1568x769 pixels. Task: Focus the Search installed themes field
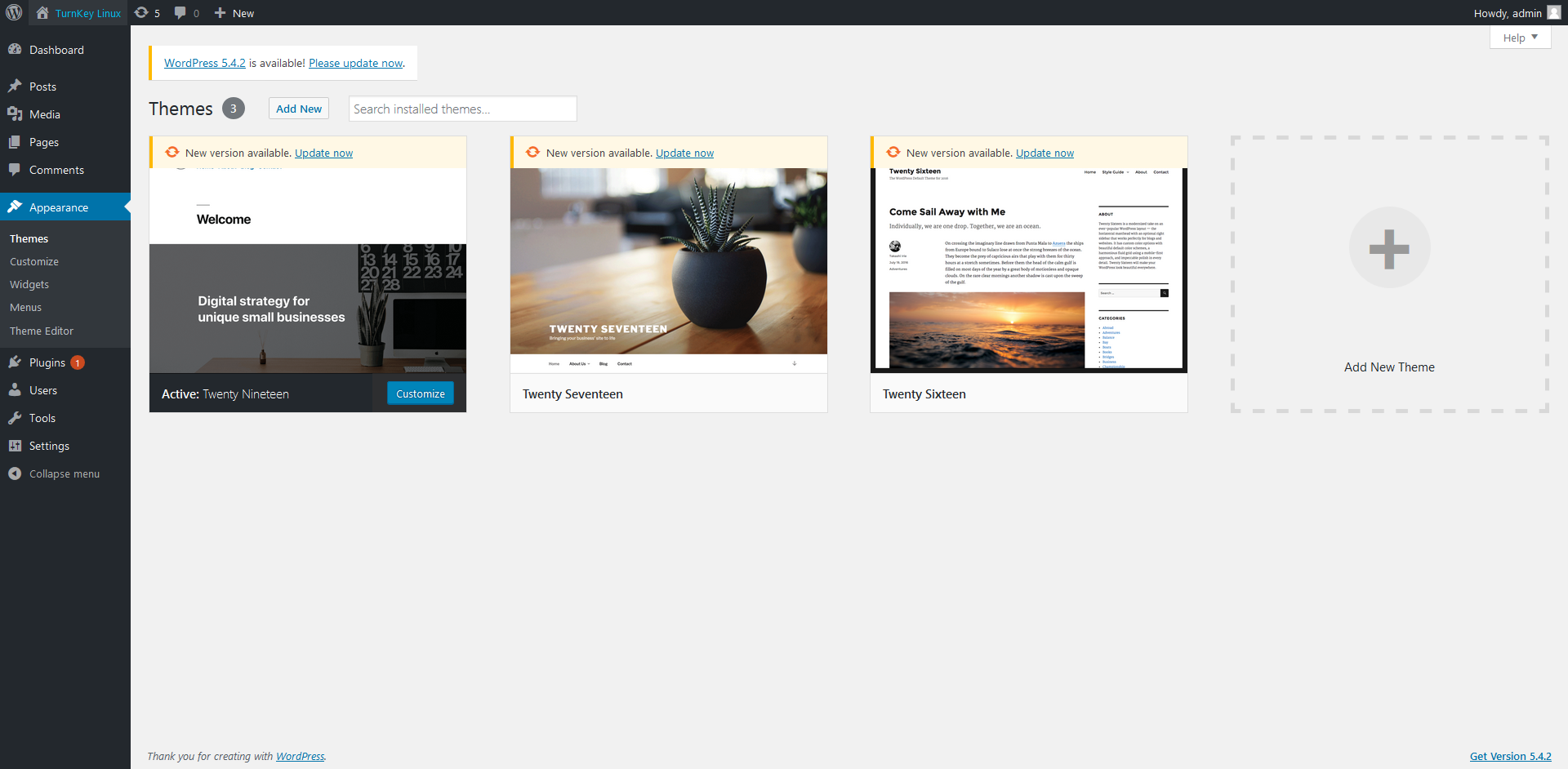462,109
